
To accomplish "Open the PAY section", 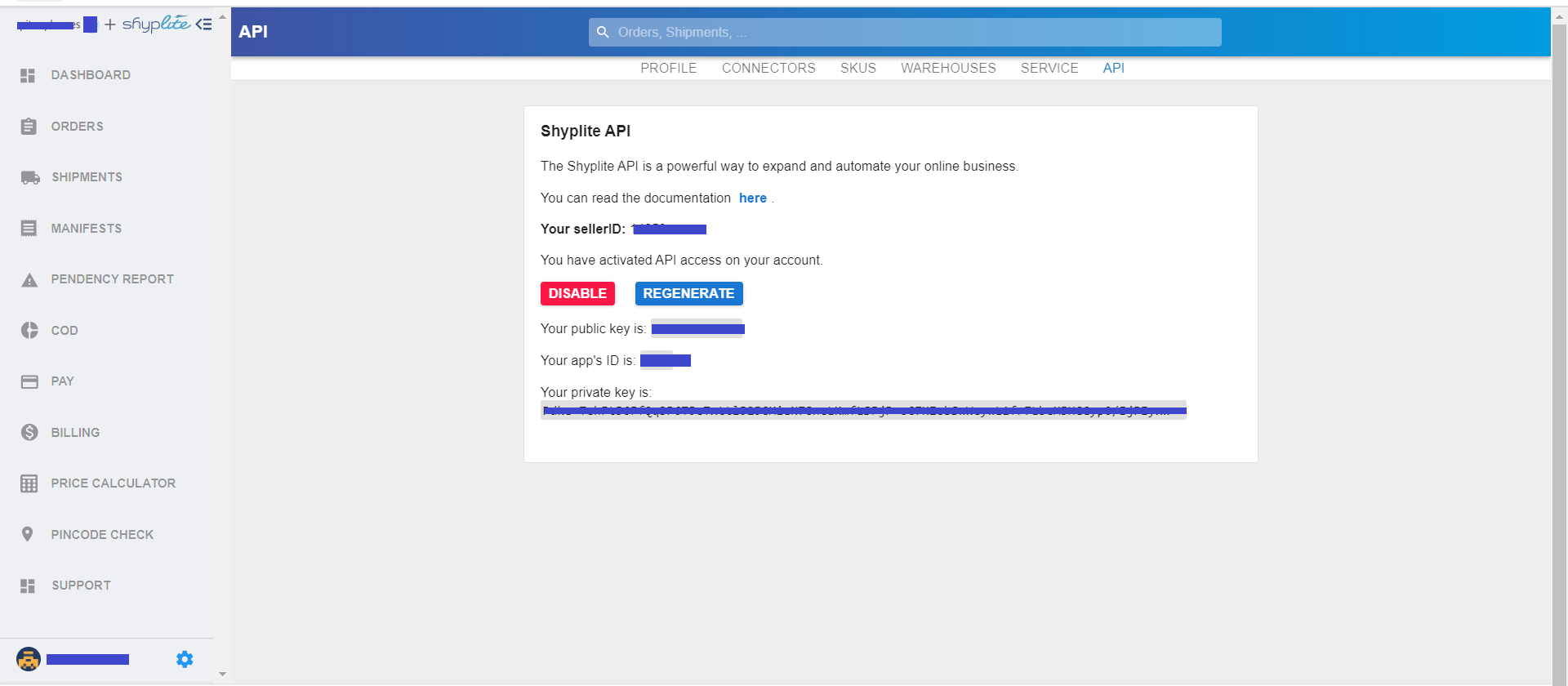I will tap(63, 381).
